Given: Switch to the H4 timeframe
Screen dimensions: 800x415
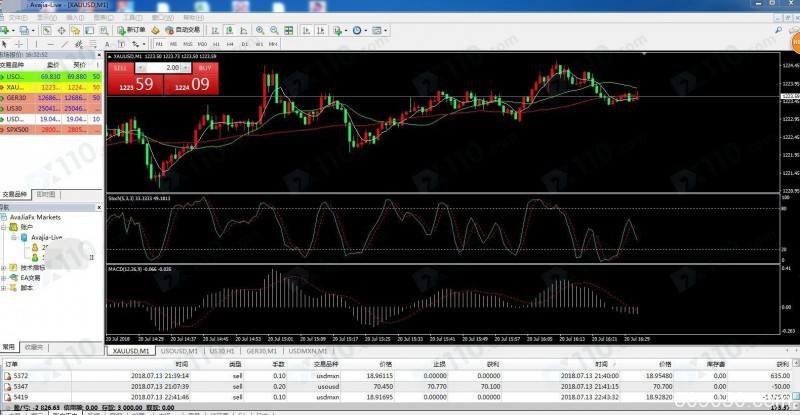Looking at the screenshot, I should [x=230, y=44].
